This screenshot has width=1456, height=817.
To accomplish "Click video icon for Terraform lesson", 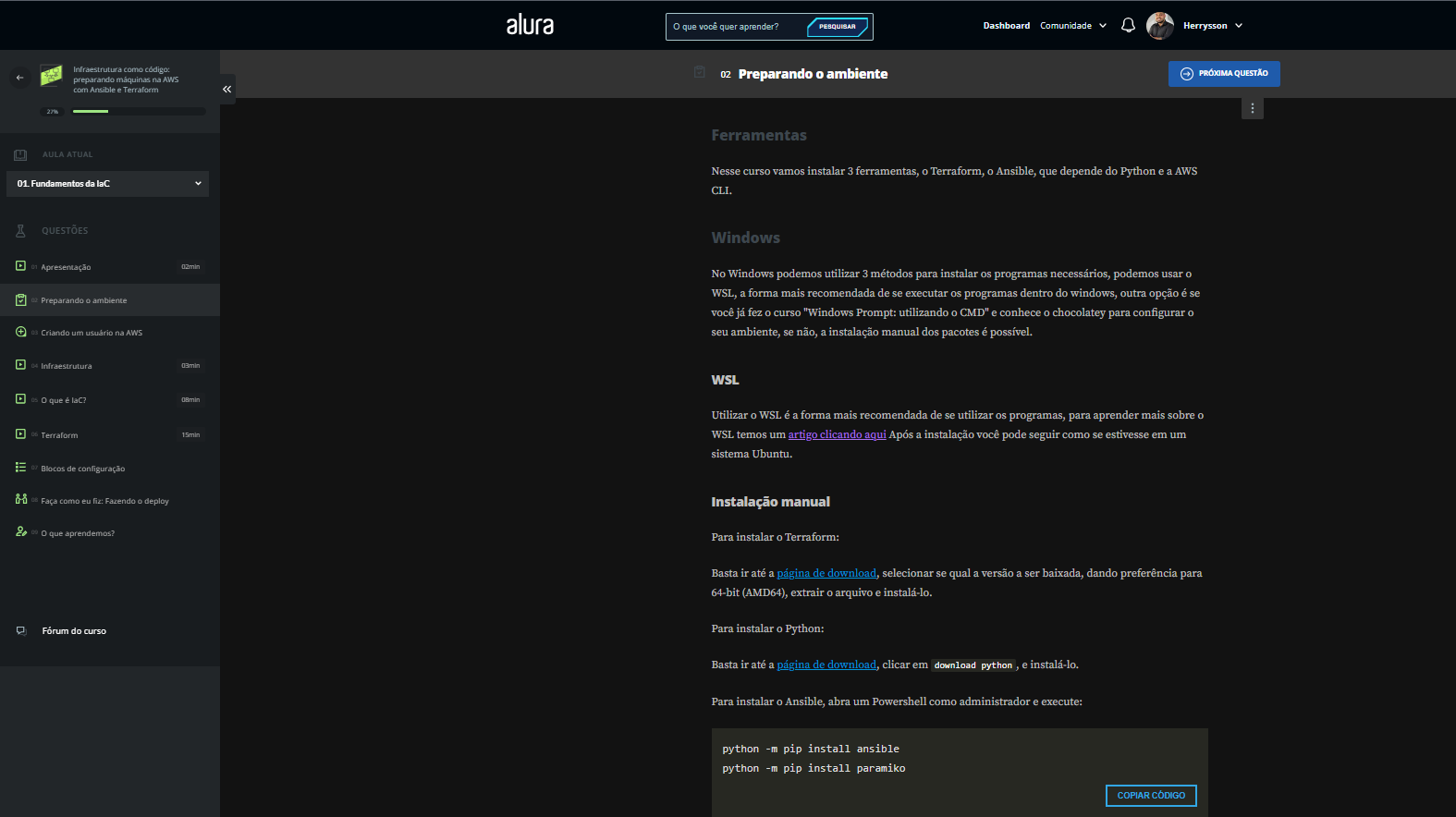I will [20, 434].
